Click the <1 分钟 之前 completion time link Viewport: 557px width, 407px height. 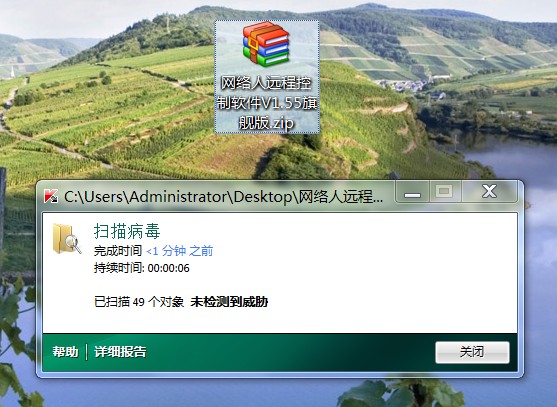coord(179,251)
